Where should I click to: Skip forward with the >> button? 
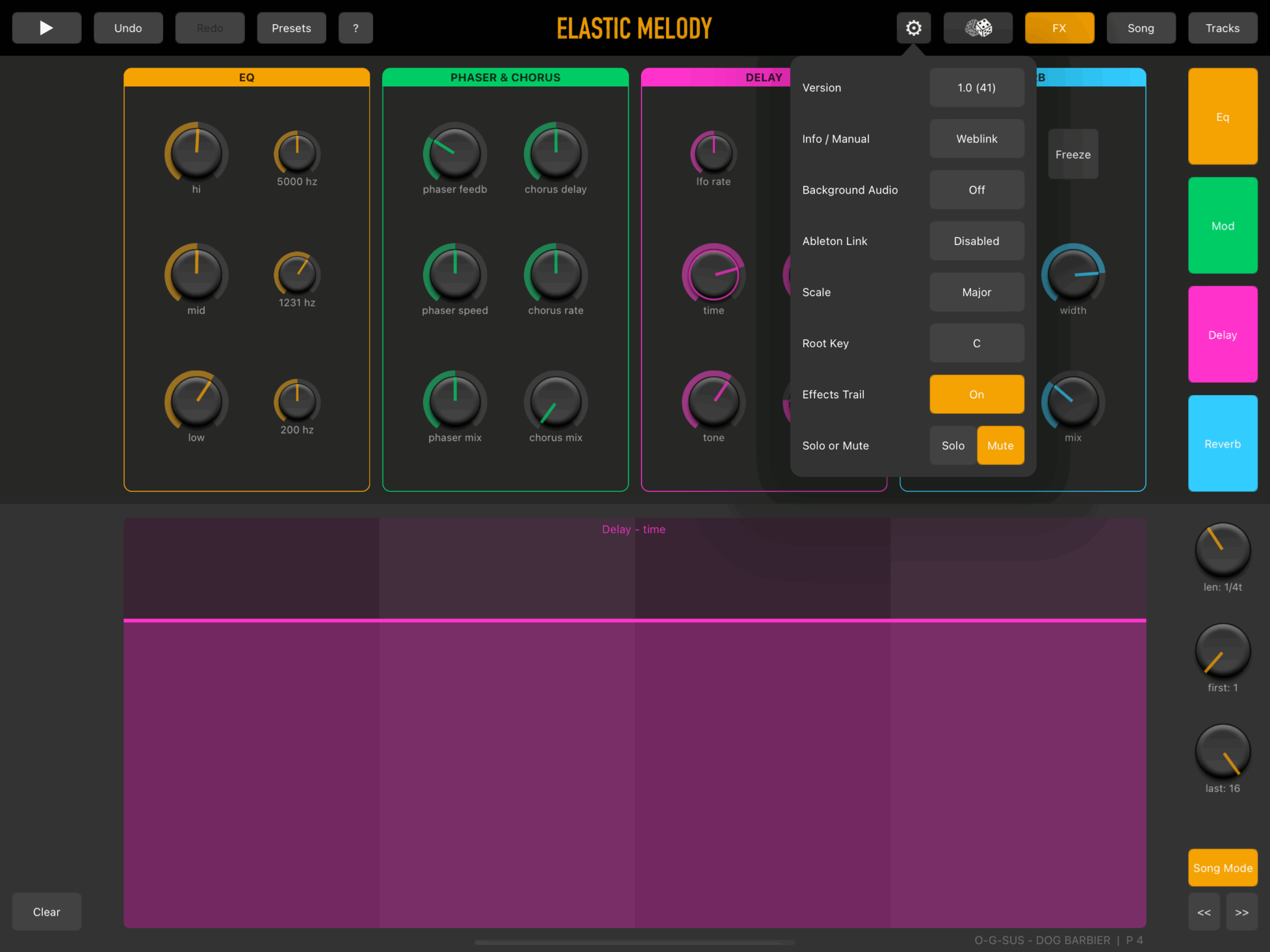point(1241,912)
